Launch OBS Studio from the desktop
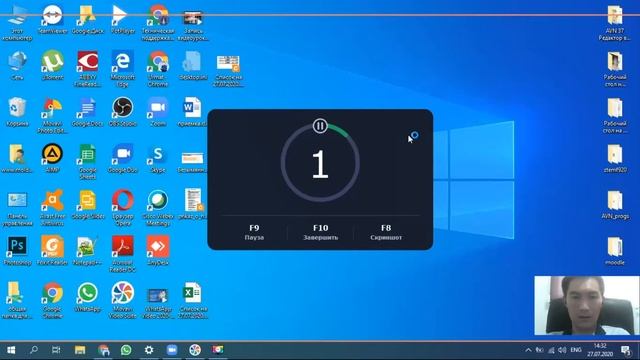640x360 pixels. (122, 111)
